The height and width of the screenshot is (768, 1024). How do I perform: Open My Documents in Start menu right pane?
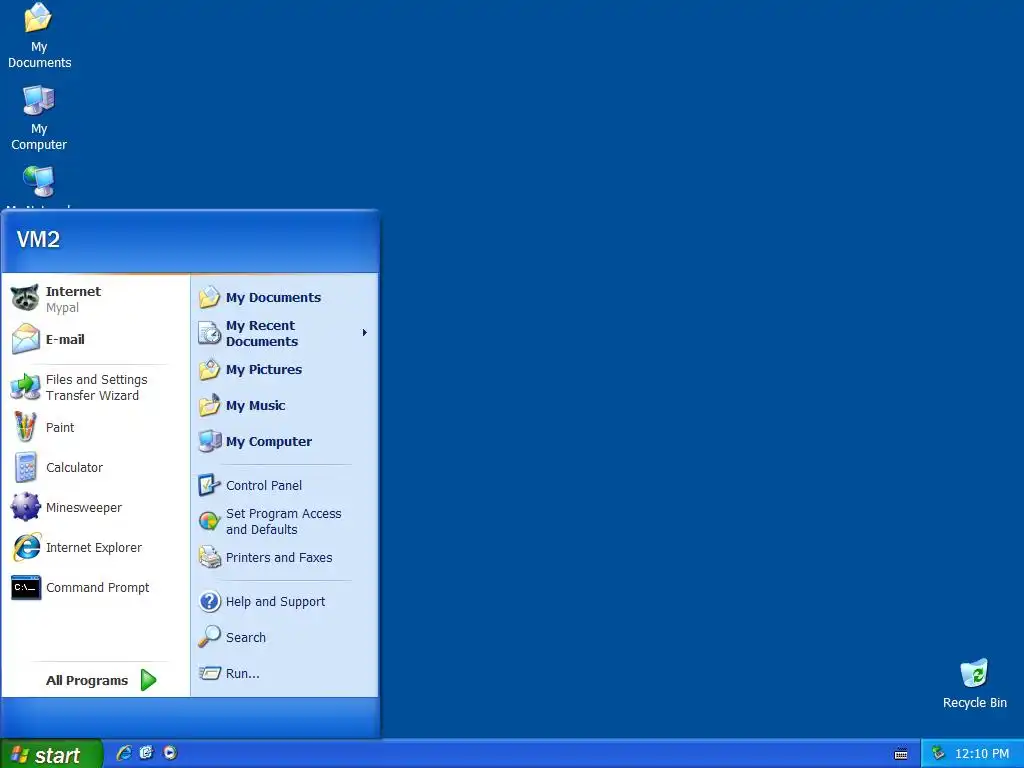pyautogui.click(x=284, y=298)
